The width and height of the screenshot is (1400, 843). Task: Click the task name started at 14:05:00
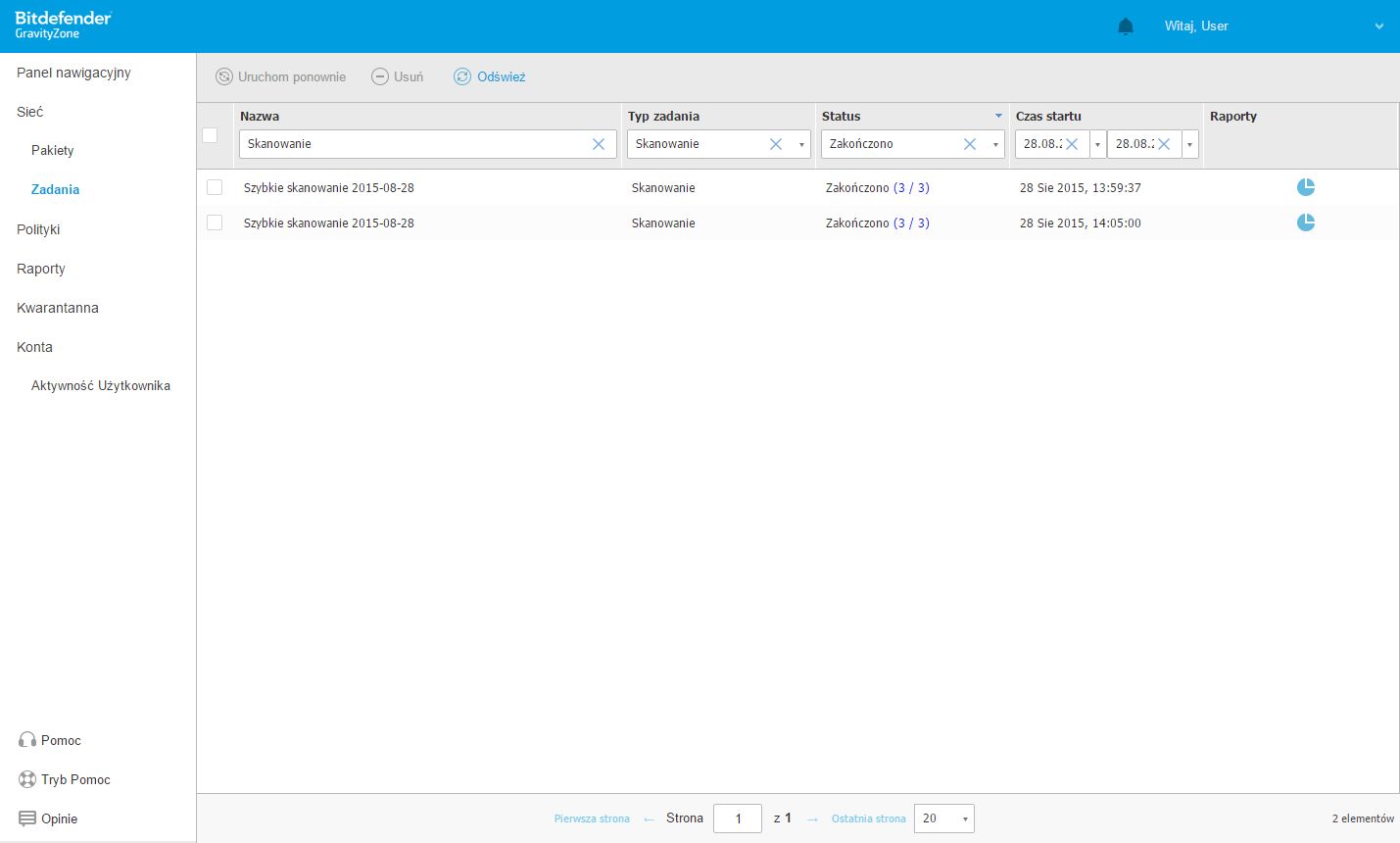[x=329, y=223]
